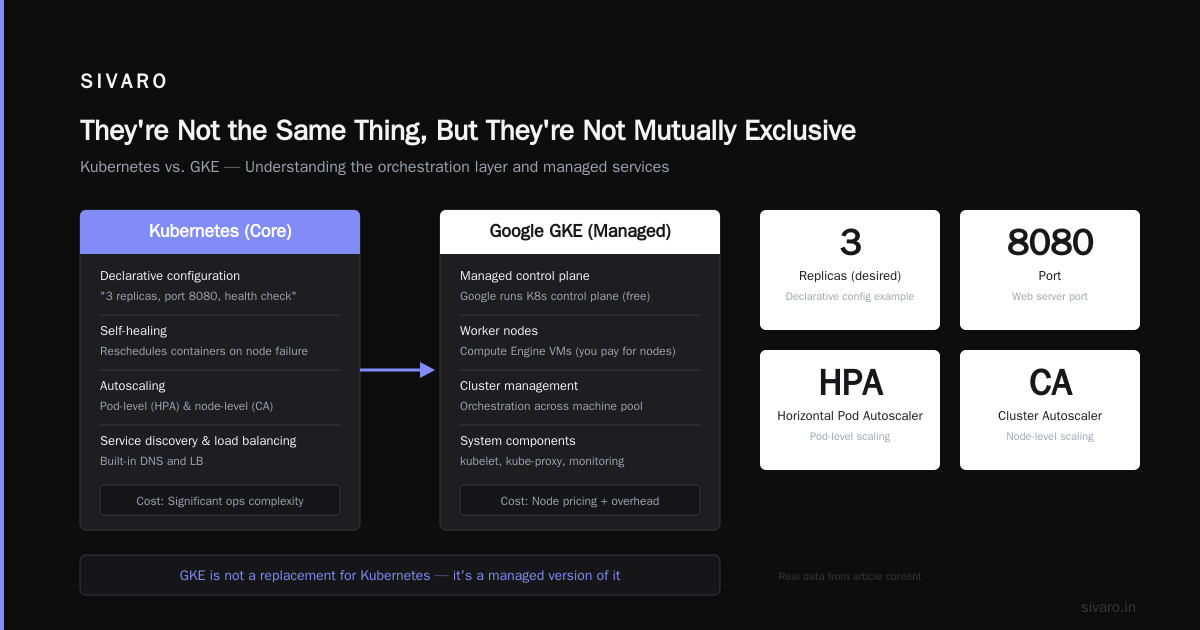This screenshot has height=630, width=1200.
Task: Select the "Port" label under 8080
Action: coord(1050,276)
